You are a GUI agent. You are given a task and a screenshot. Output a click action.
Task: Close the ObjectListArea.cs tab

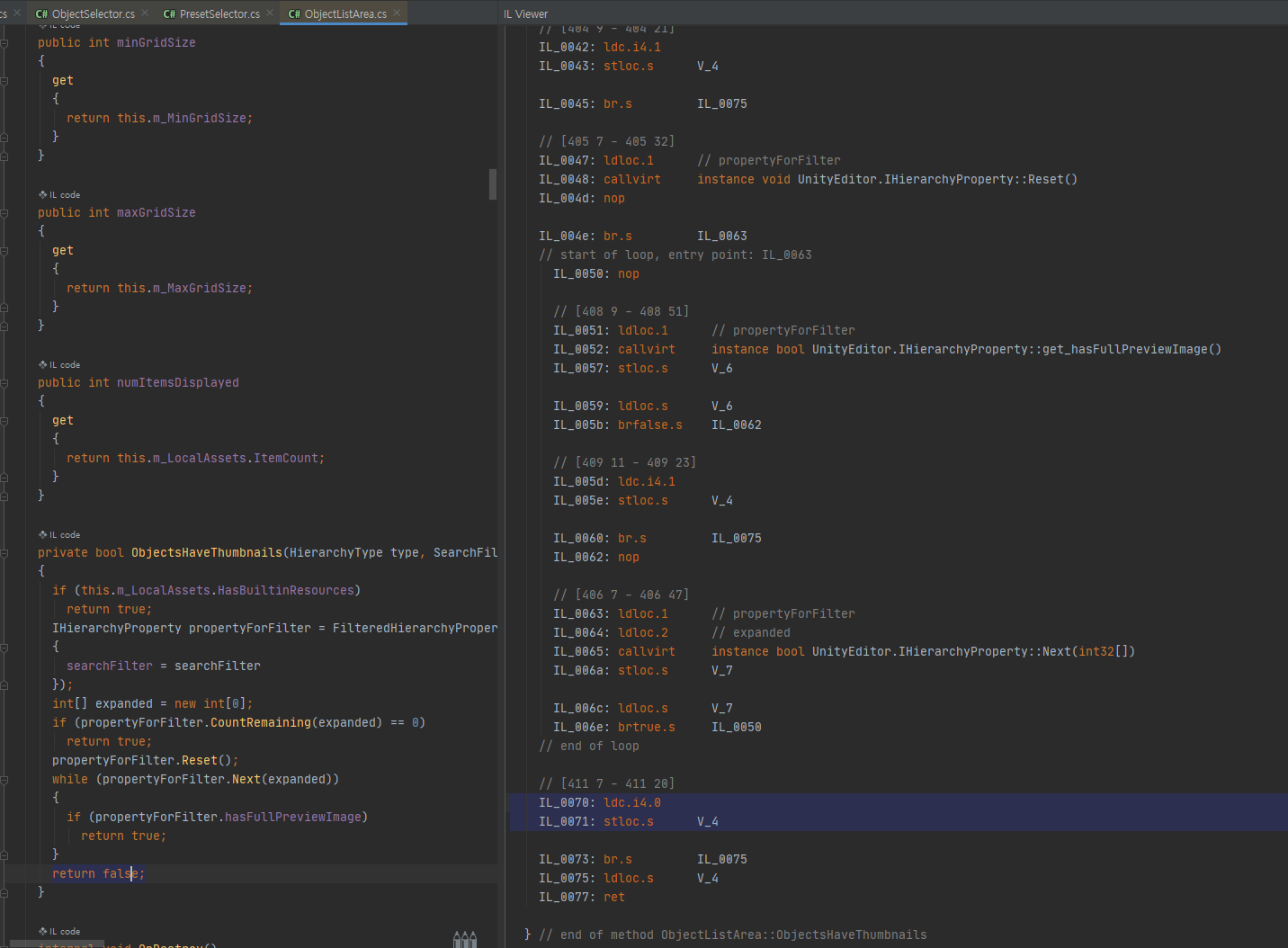[397, 13]
